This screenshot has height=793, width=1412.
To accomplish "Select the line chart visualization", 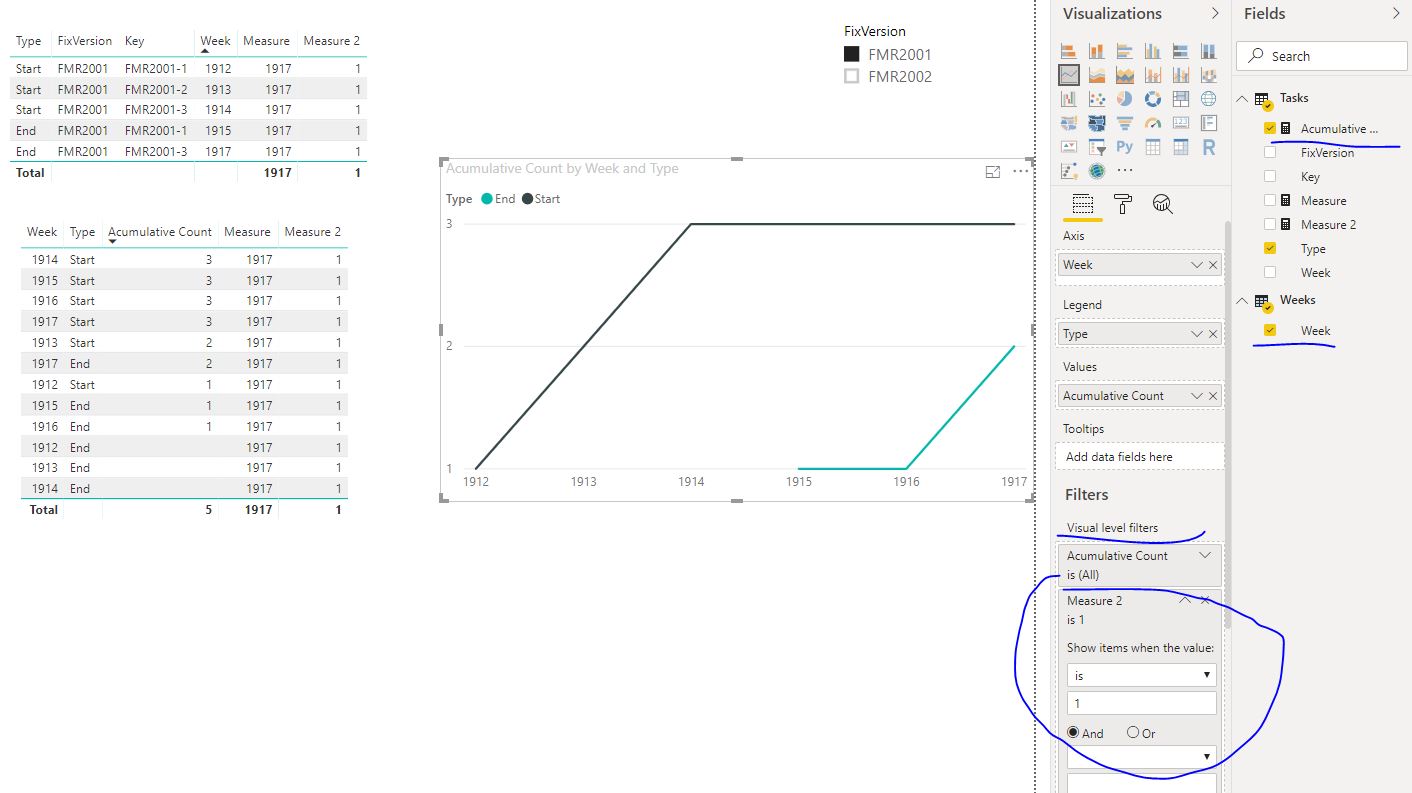I will (x=1069, y=75).
